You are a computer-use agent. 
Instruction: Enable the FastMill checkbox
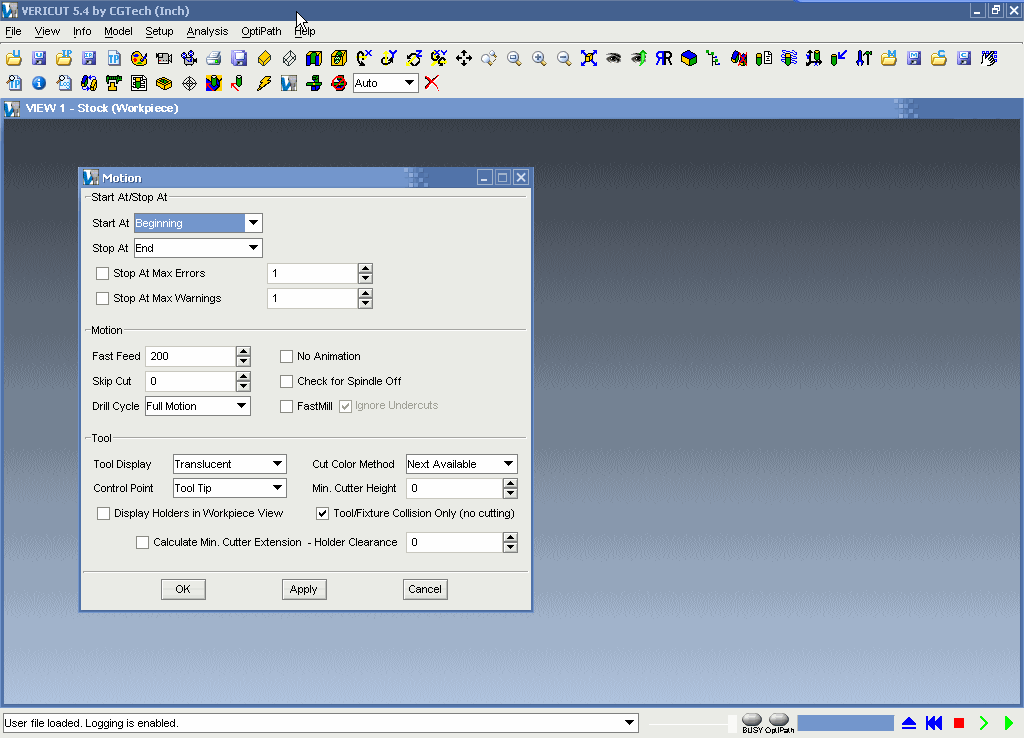pyautogui.click(x=286, y=406)
